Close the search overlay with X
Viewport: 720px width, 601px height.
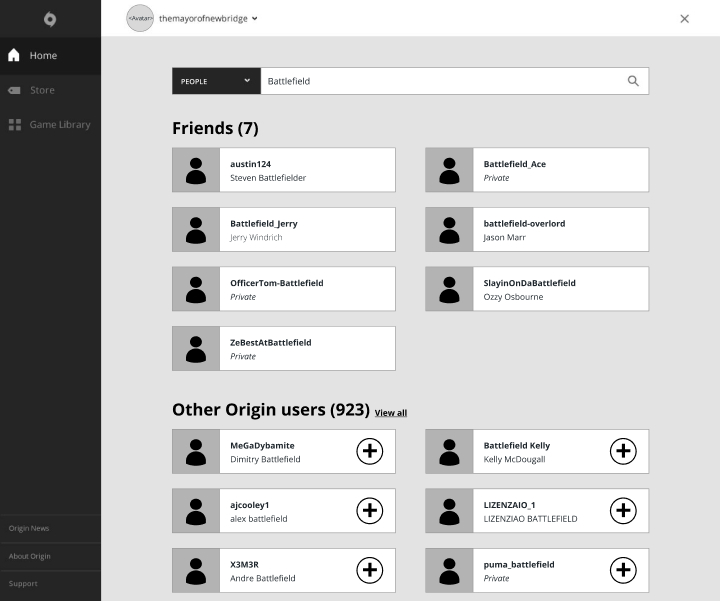pyautogui.click(x=685, y=18)
